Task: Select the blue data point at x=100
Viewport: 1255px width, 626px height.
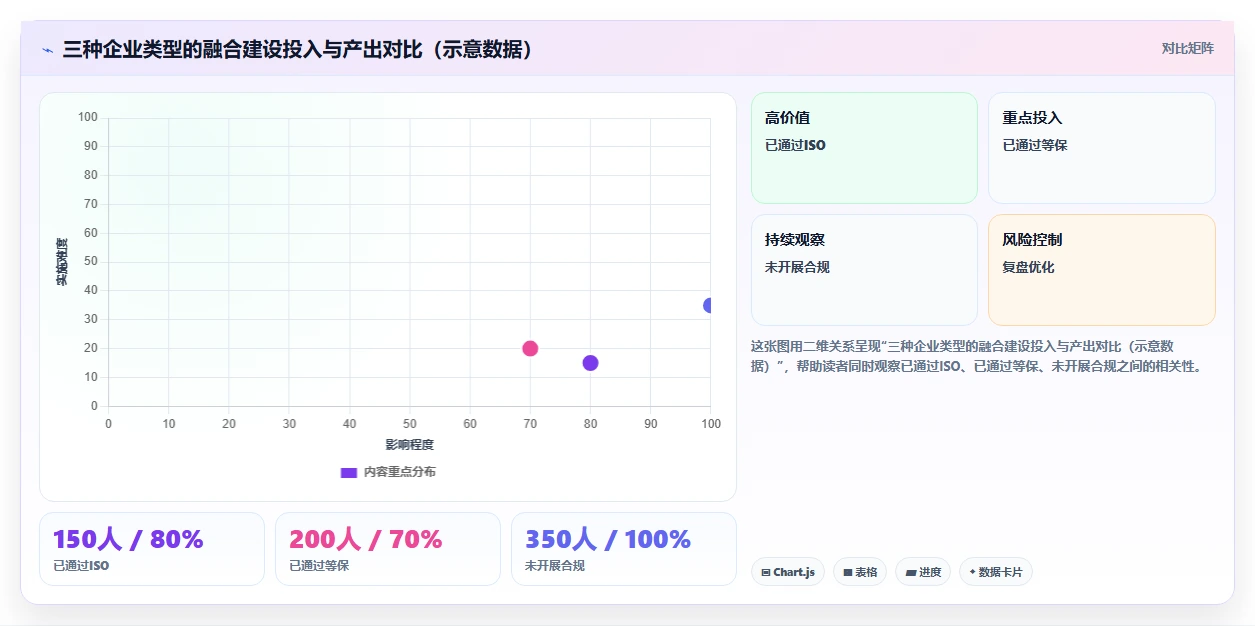Action: pos(709,305)
